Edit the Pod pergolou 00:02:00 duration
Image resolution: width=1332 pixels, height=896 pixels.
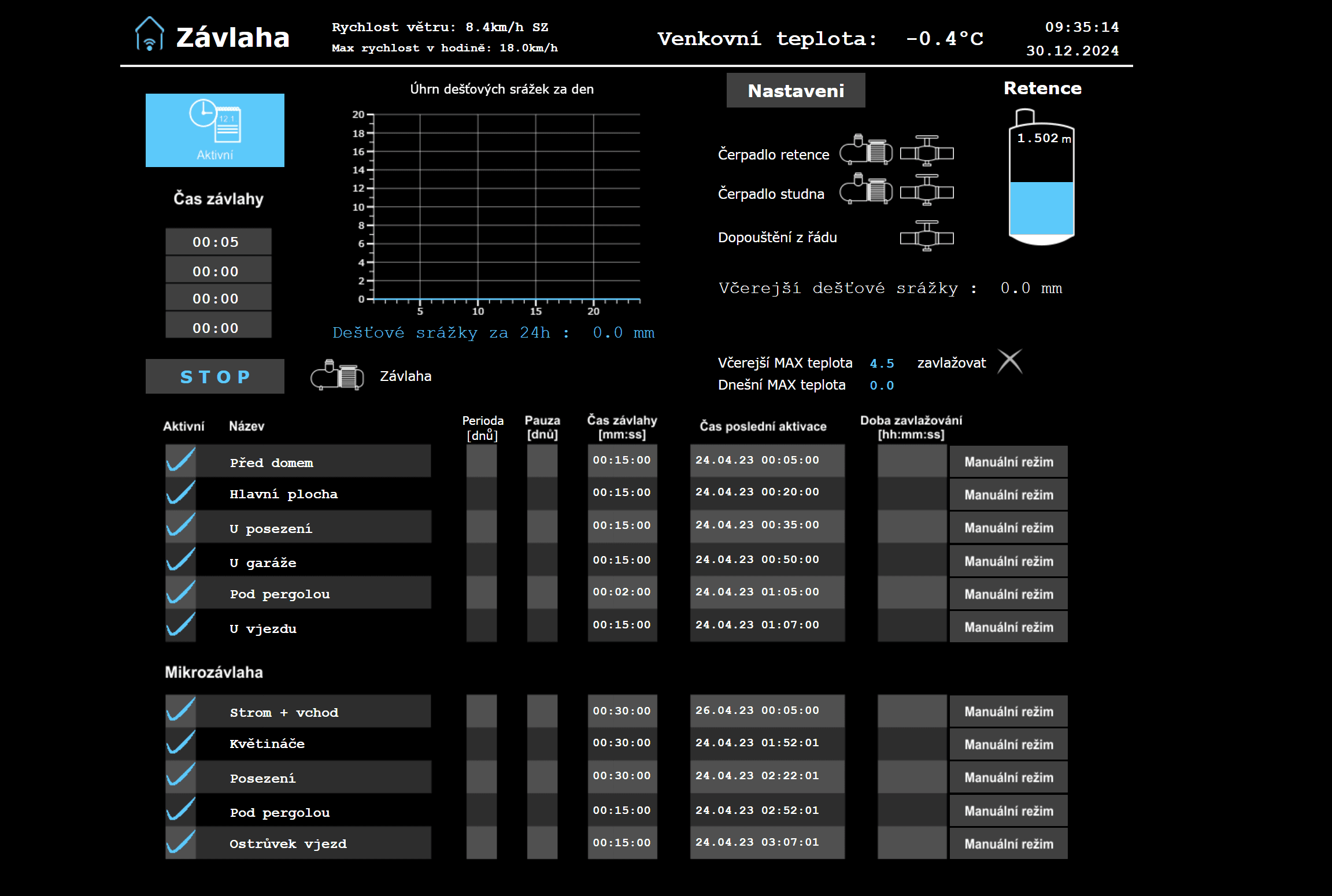[x=623, y=592]
